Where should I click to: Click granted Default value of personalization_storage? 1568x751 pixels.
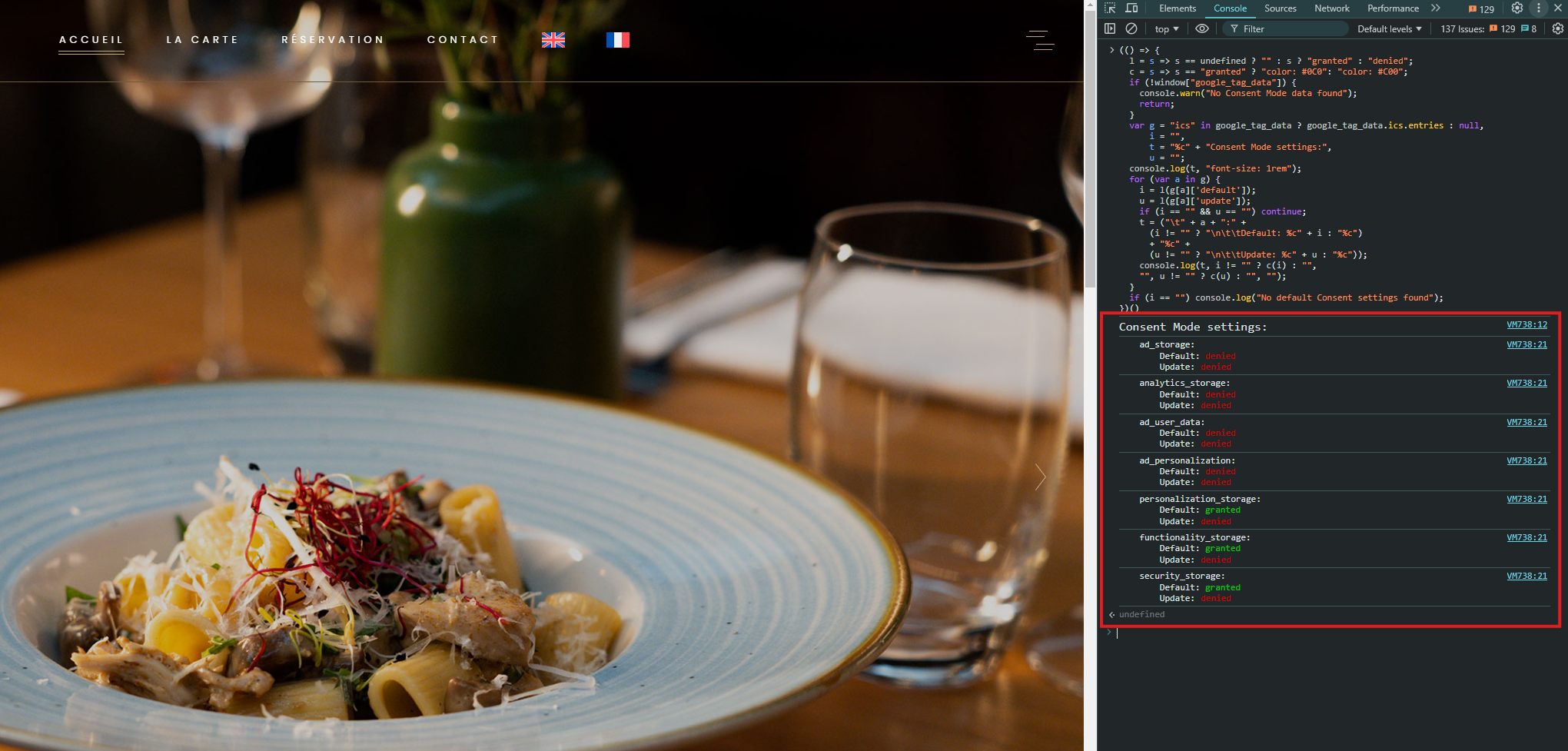click(x=1222, y=510)
